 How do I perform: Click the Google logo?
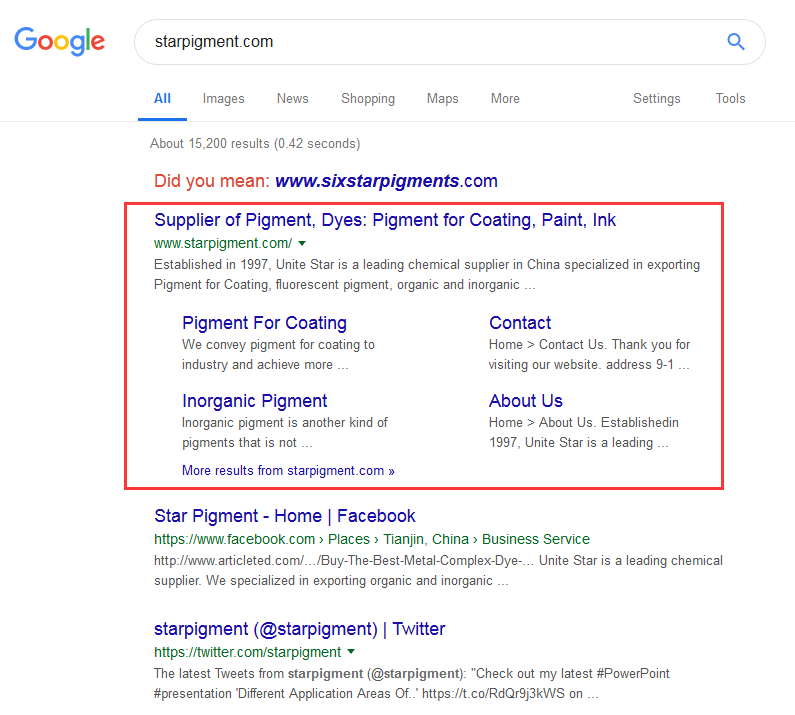(x=59, y=41)
